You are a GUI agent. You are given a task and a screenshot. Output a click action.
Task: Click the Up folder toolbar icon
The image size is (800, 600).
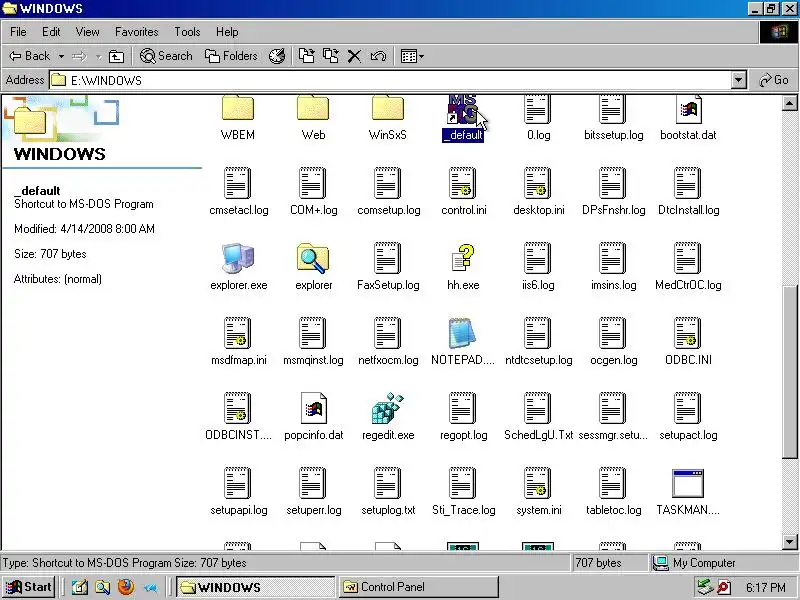pos(116,56)
